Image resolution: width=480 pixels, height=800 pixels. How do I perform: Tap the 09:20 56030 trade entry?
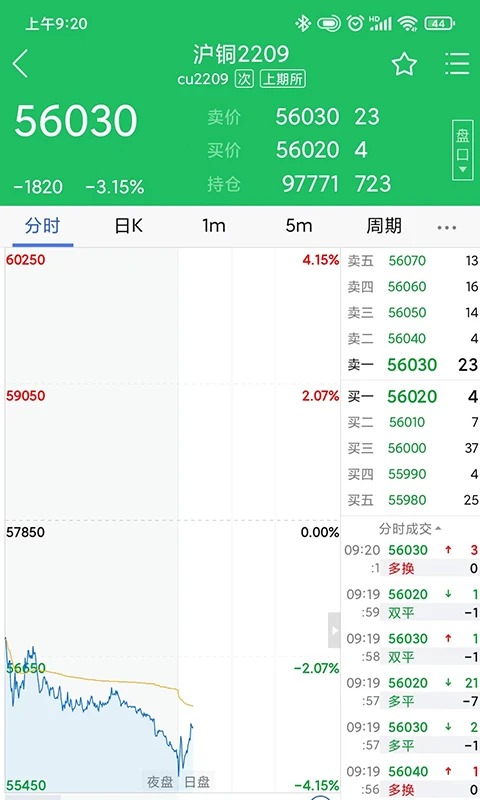coord(411,559)
